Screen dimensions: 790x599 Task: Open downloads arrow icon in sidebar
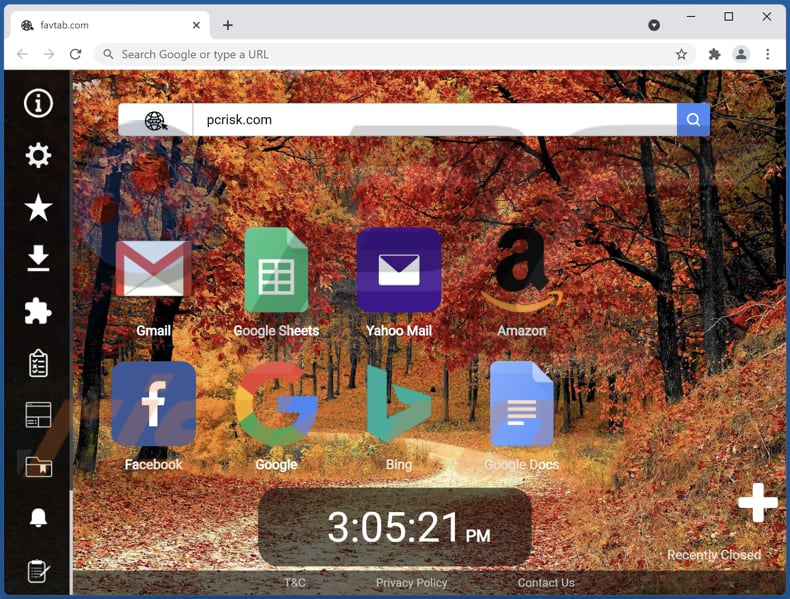point(38,258)
